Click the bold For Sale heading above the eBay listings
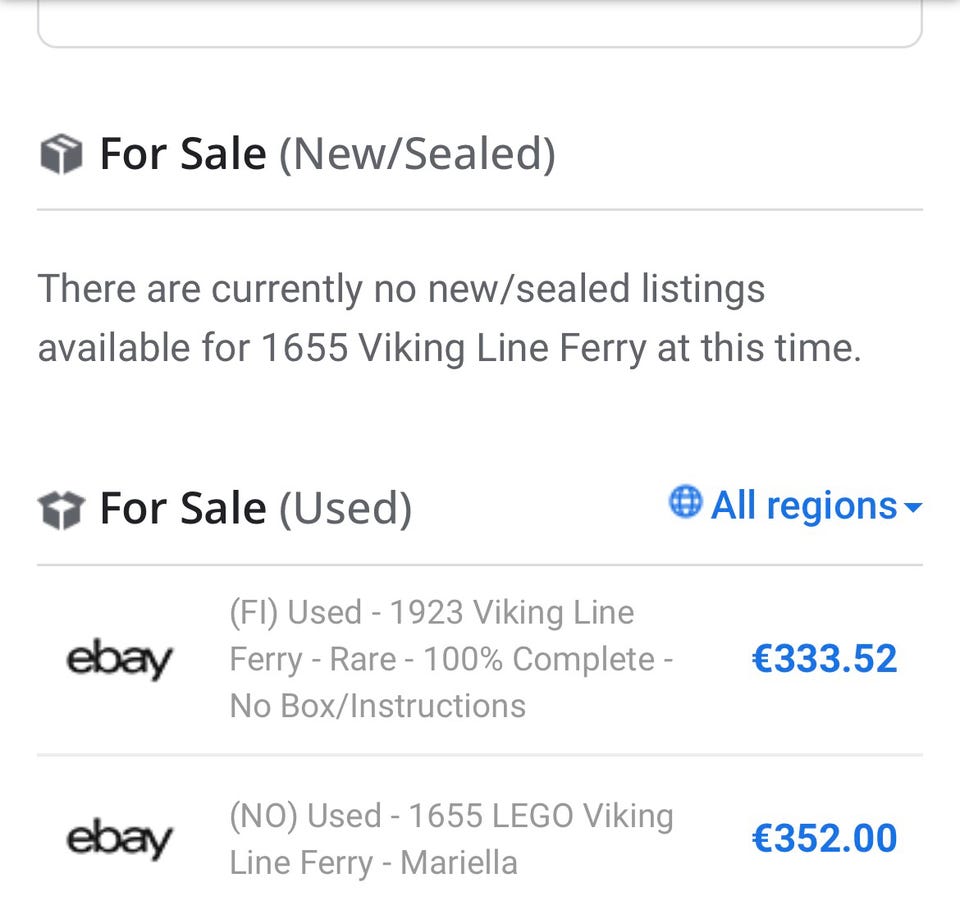The width and height of the screenshot is (960, 910). click(x=183, y=508)
